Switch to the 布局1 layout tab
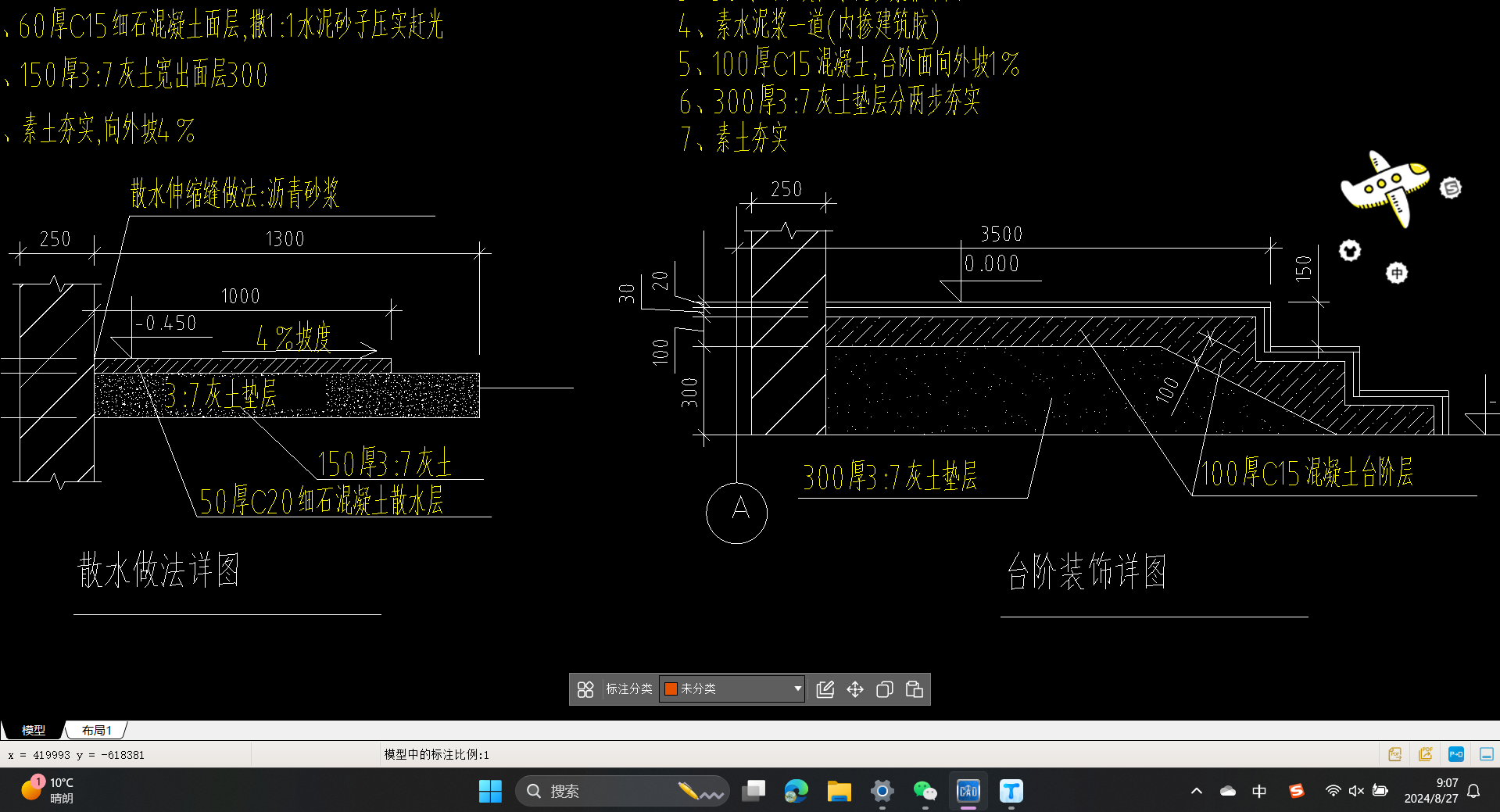Screen dimensions: 1500x812 (97, 730)
